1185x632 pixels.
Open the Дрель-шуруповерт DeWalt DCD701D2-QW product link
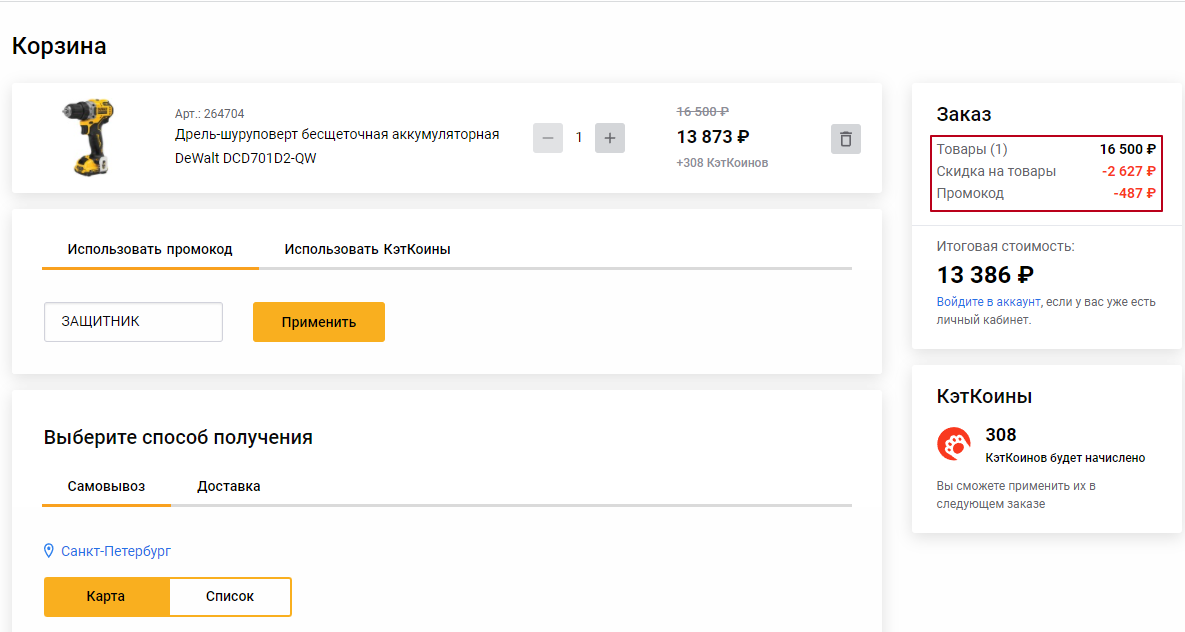tap(336, 146)
